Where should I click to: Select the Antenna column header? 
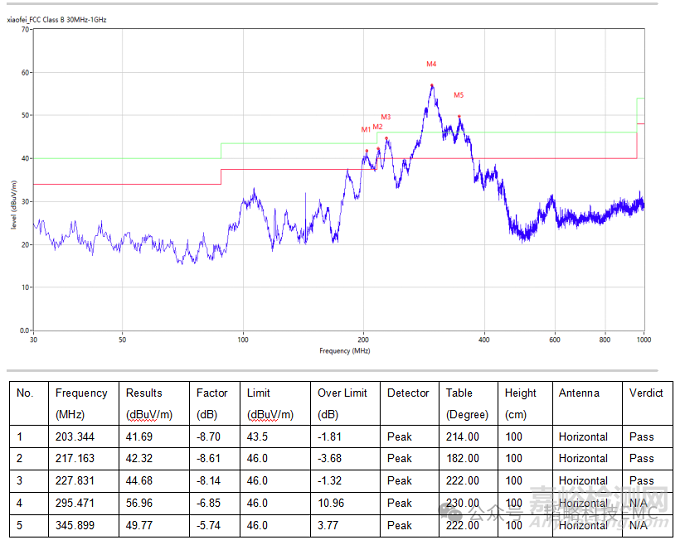point(581,393)
